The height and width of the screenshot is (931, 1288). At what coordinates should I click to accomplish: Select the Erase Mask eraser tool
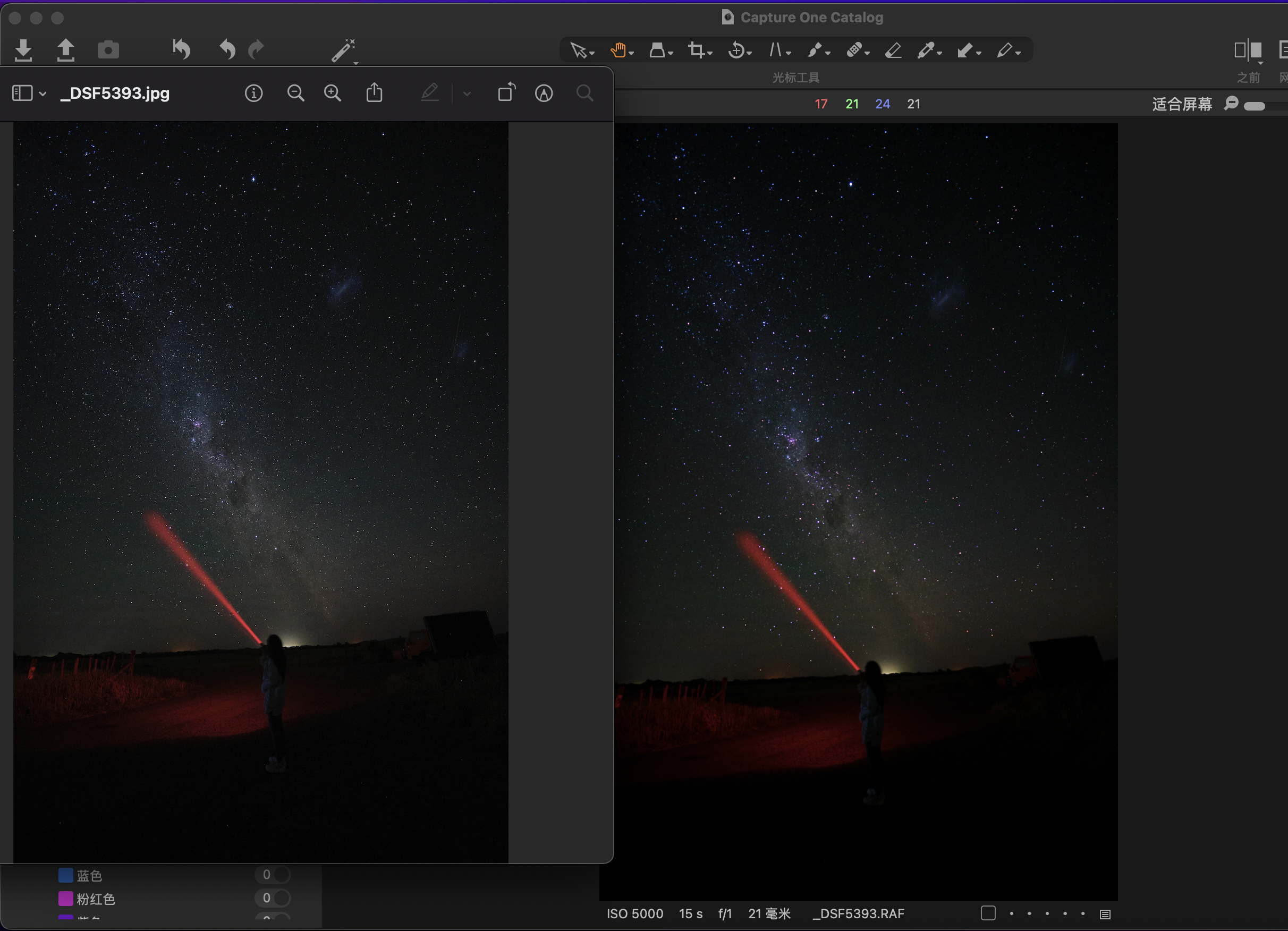[893, 50]
